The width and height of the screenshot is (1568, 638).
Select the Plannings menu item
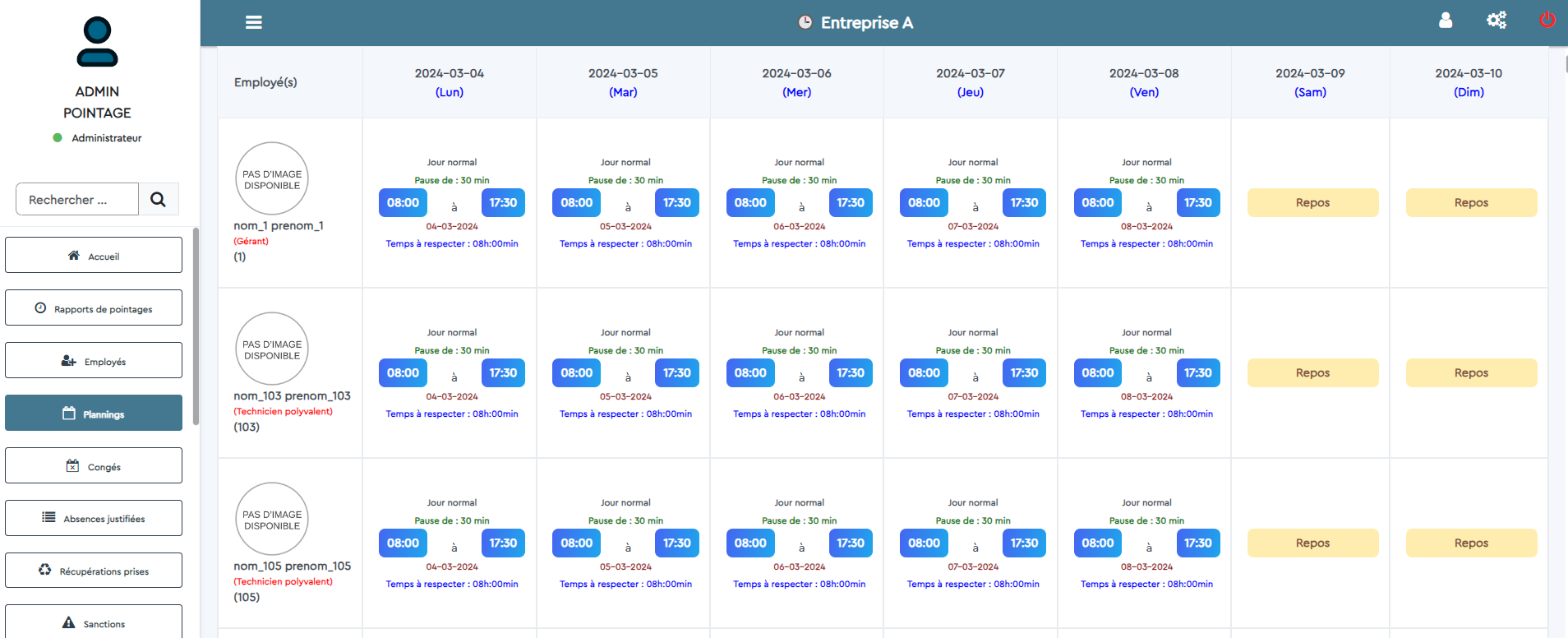tap(94, 414)
